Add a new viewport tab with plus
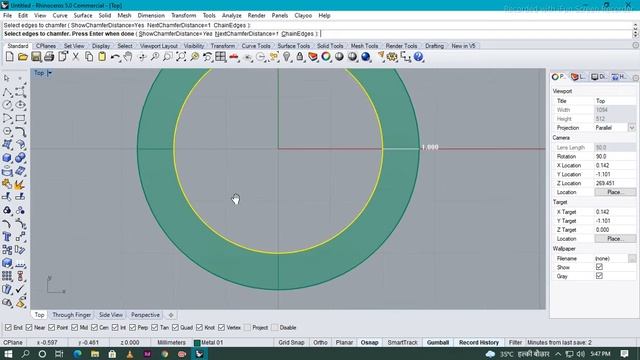 point(171,315)
